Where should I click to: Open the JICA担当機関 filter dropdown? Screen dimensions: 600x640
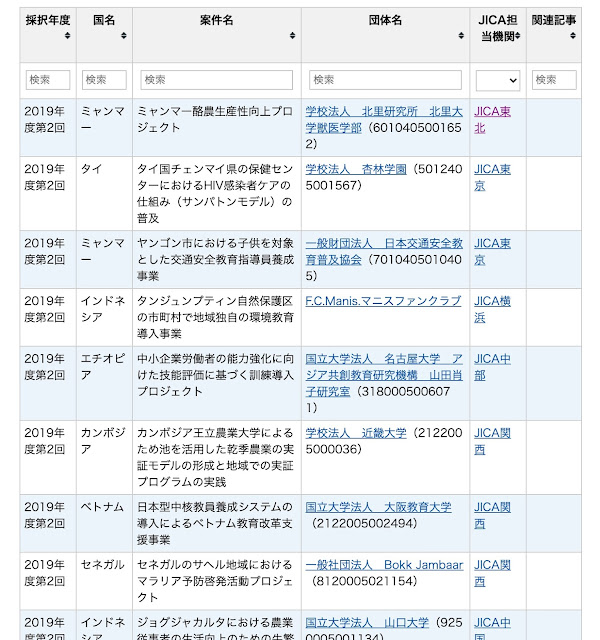click(x=498, y=80)
